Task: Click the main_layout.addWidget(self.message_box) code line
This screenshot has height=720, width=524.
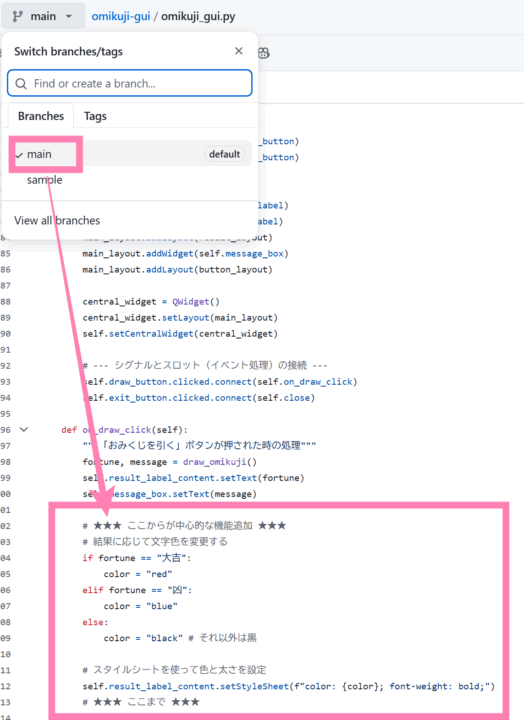Action: [x=186, y=253]
